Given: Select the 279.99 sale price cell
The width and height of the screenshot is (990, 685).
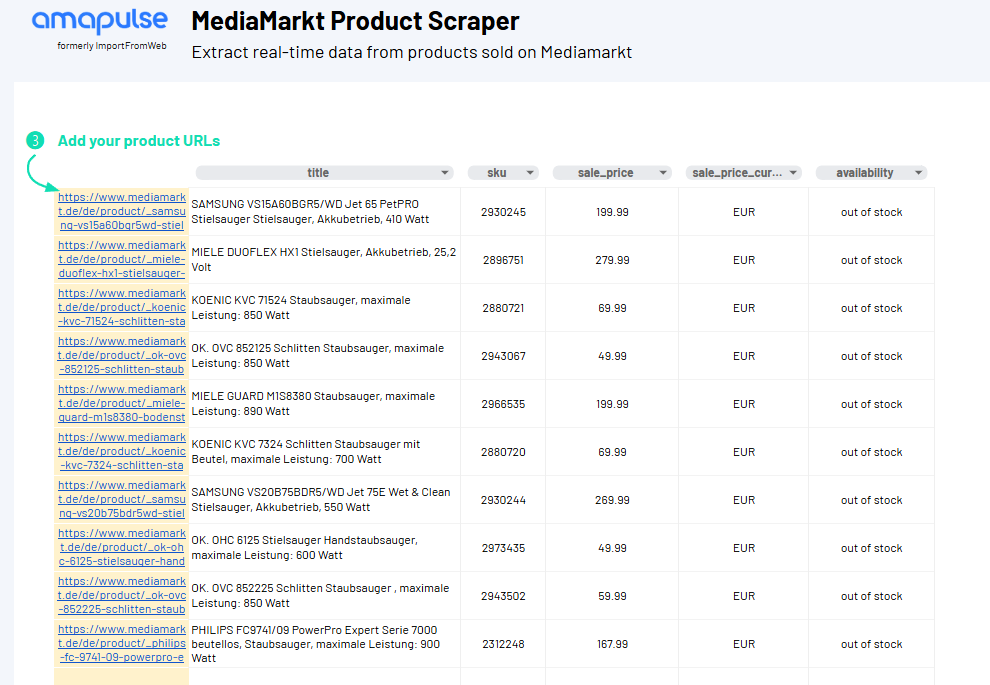Looking at the screenshot, I should pyautogui.click(x=612, y=260).
